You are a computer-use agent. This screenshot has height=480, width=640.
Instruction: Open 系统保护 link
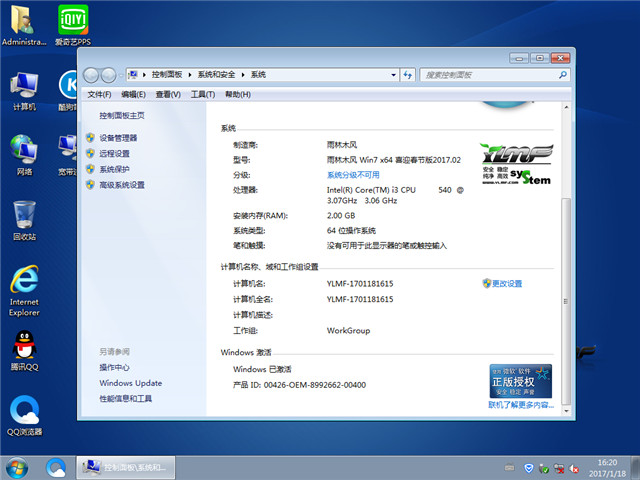(114, 169)
